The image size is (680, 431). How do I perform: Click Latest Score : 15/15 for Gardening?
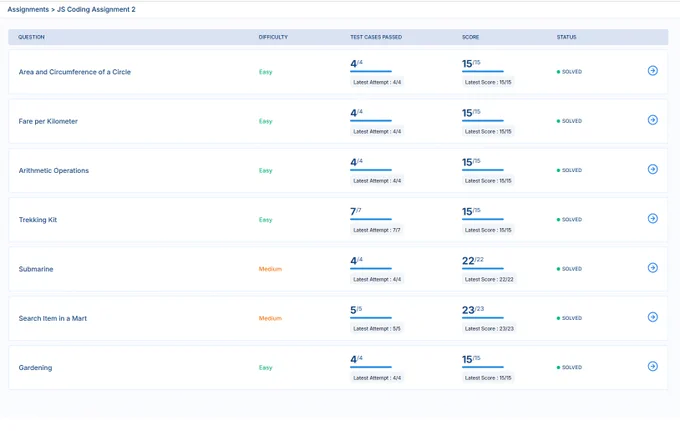point(488,378)
